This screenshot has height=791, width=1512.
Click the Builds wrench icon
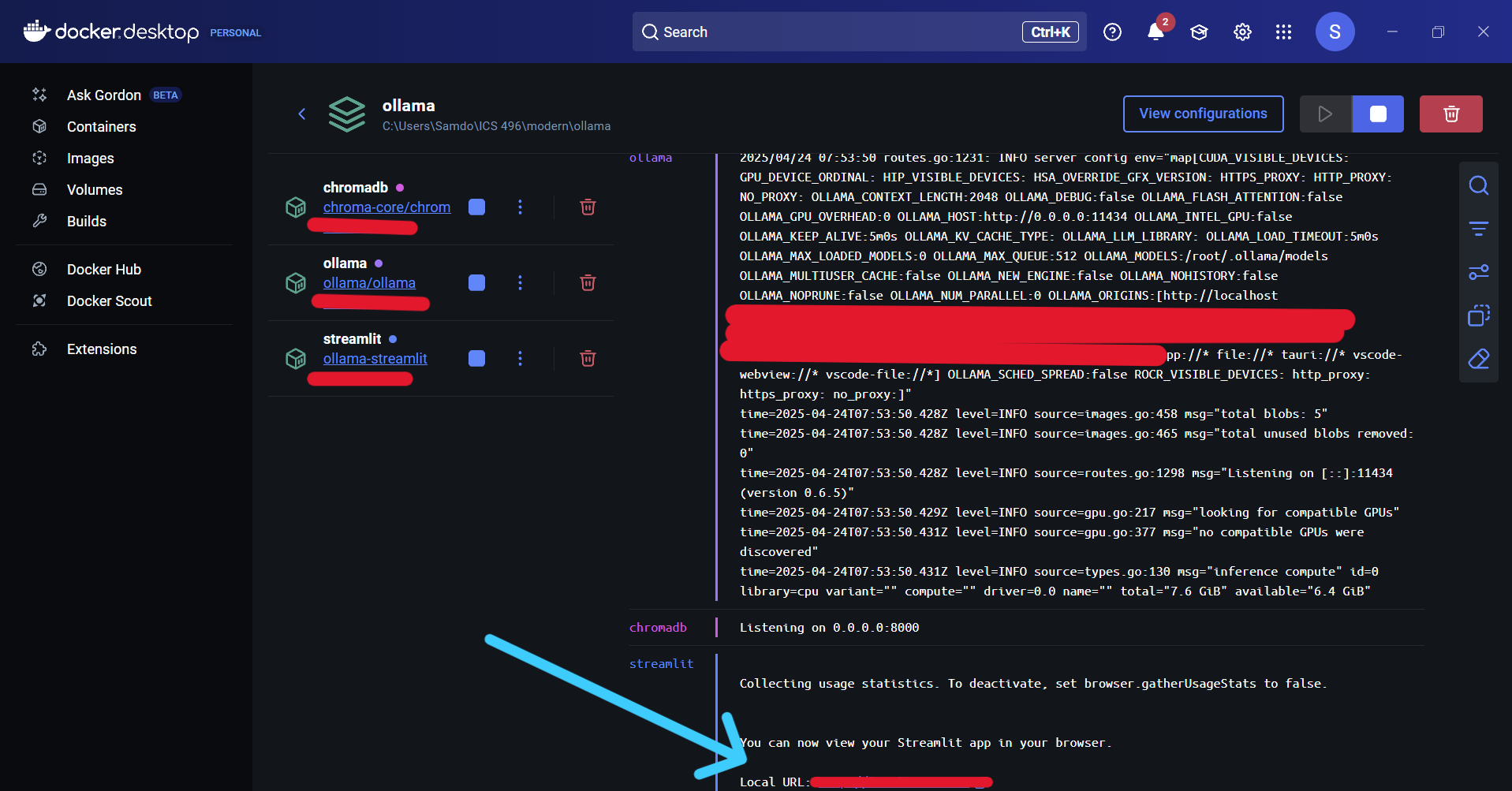39,221
